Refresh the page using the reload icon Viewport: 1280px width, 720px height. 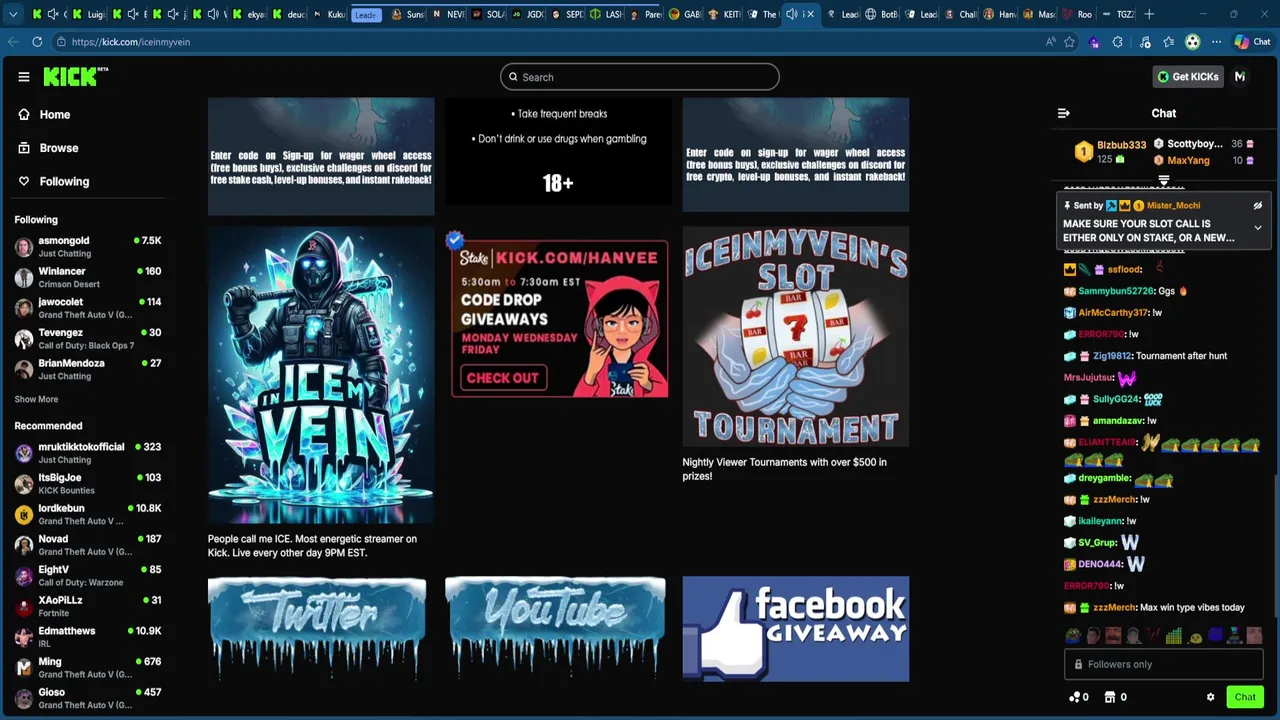coord(37,42)
